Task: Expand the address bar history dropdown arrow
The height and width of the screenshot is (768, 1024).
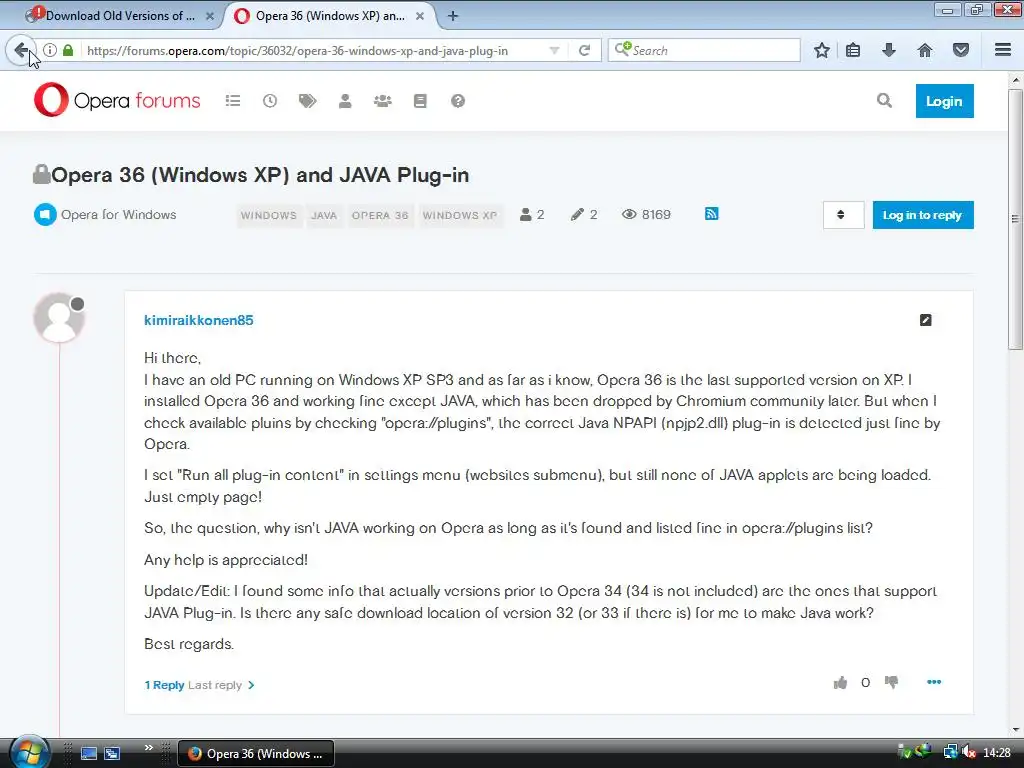Action: (x=554, y=50)
